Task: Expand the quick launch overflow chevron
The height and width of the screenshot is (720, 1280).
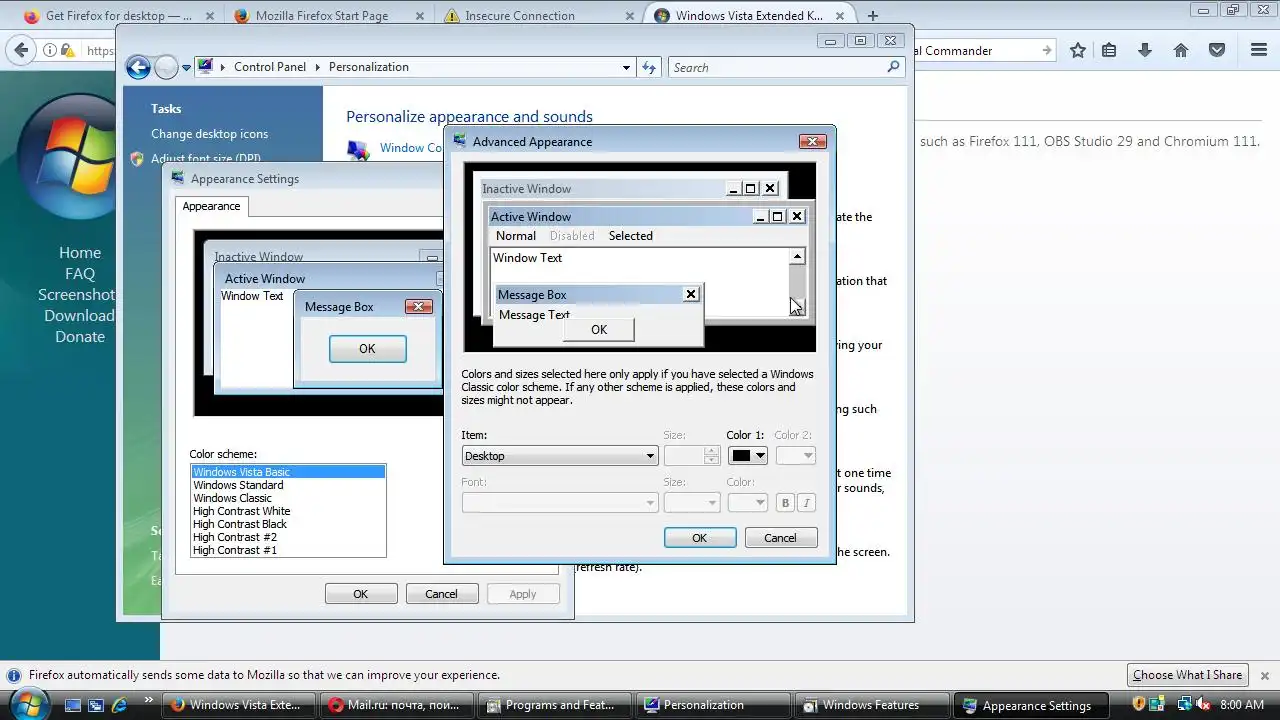Action: (x=149, y=700)
